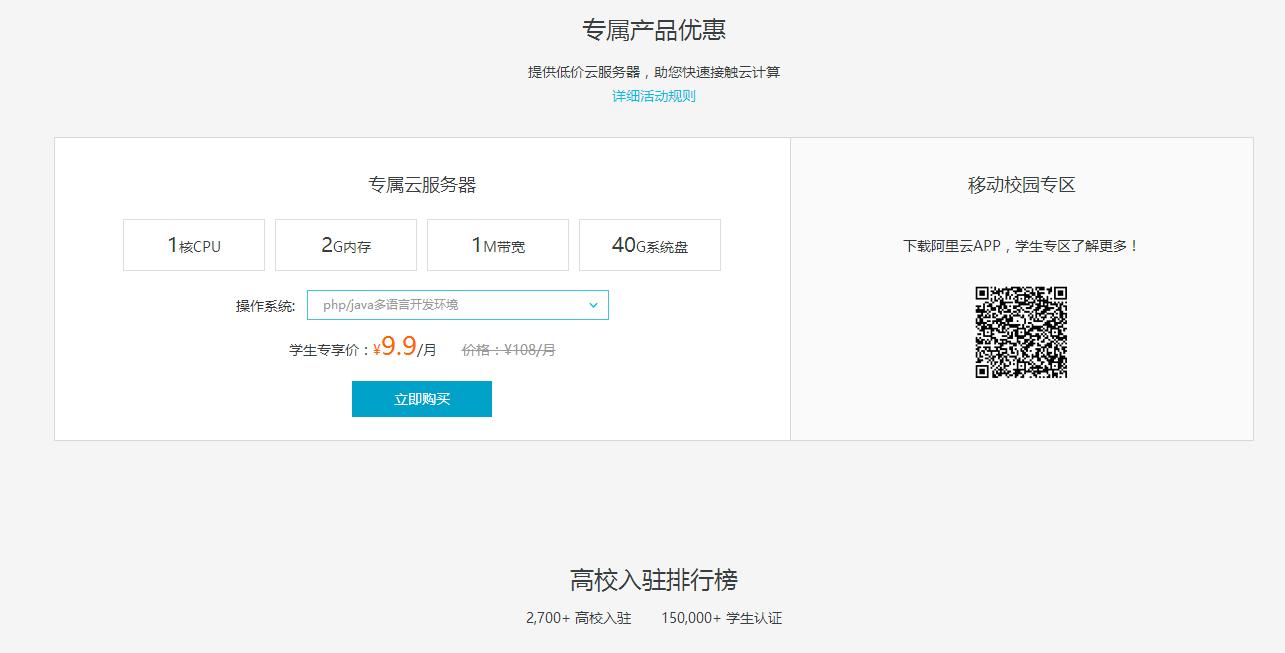Select the 40G系统盘 spec card

(649, 245)
